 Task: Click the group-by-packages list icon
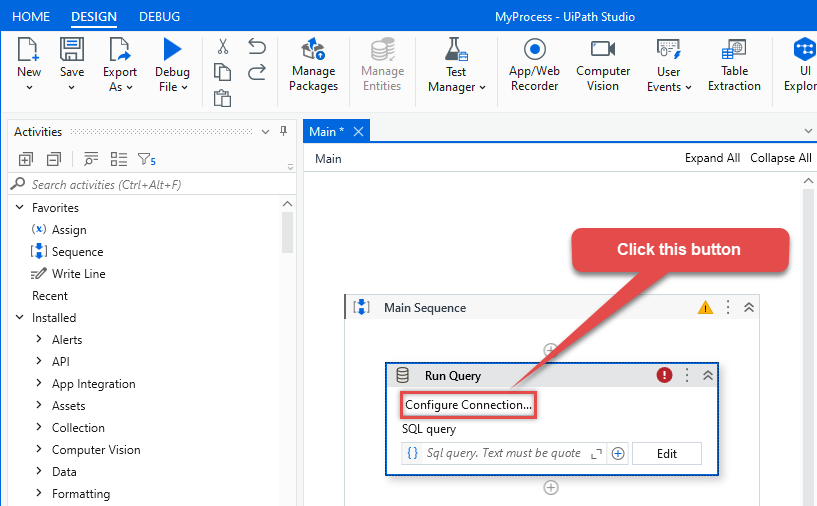[x=119, y=159]
